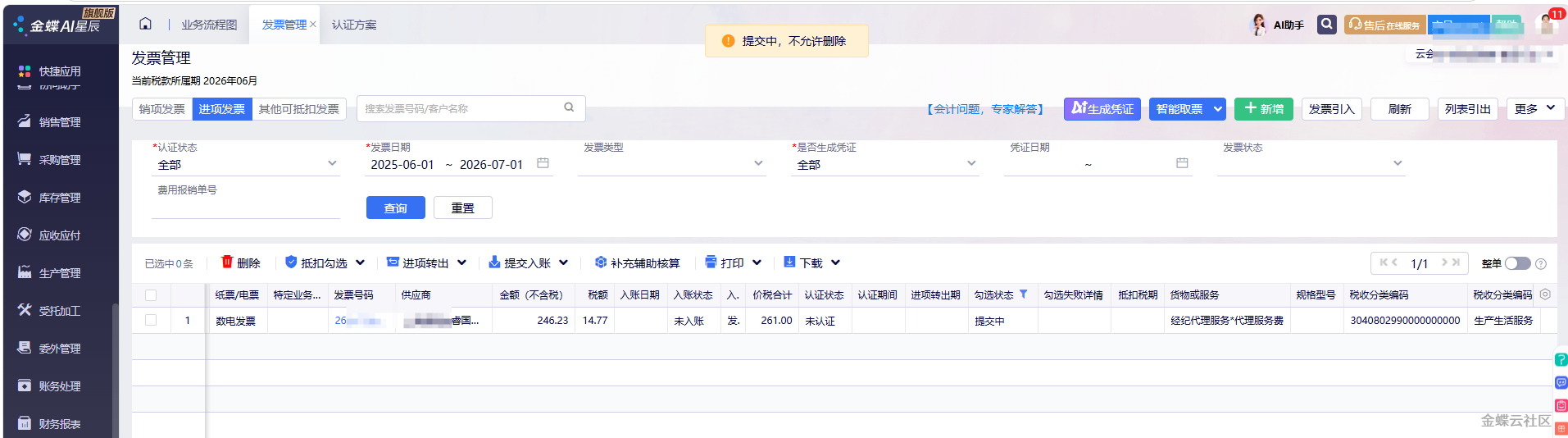Switch to the 业务流程图 tab
This screenshot has width=1568, height=438.
(209, 25)
